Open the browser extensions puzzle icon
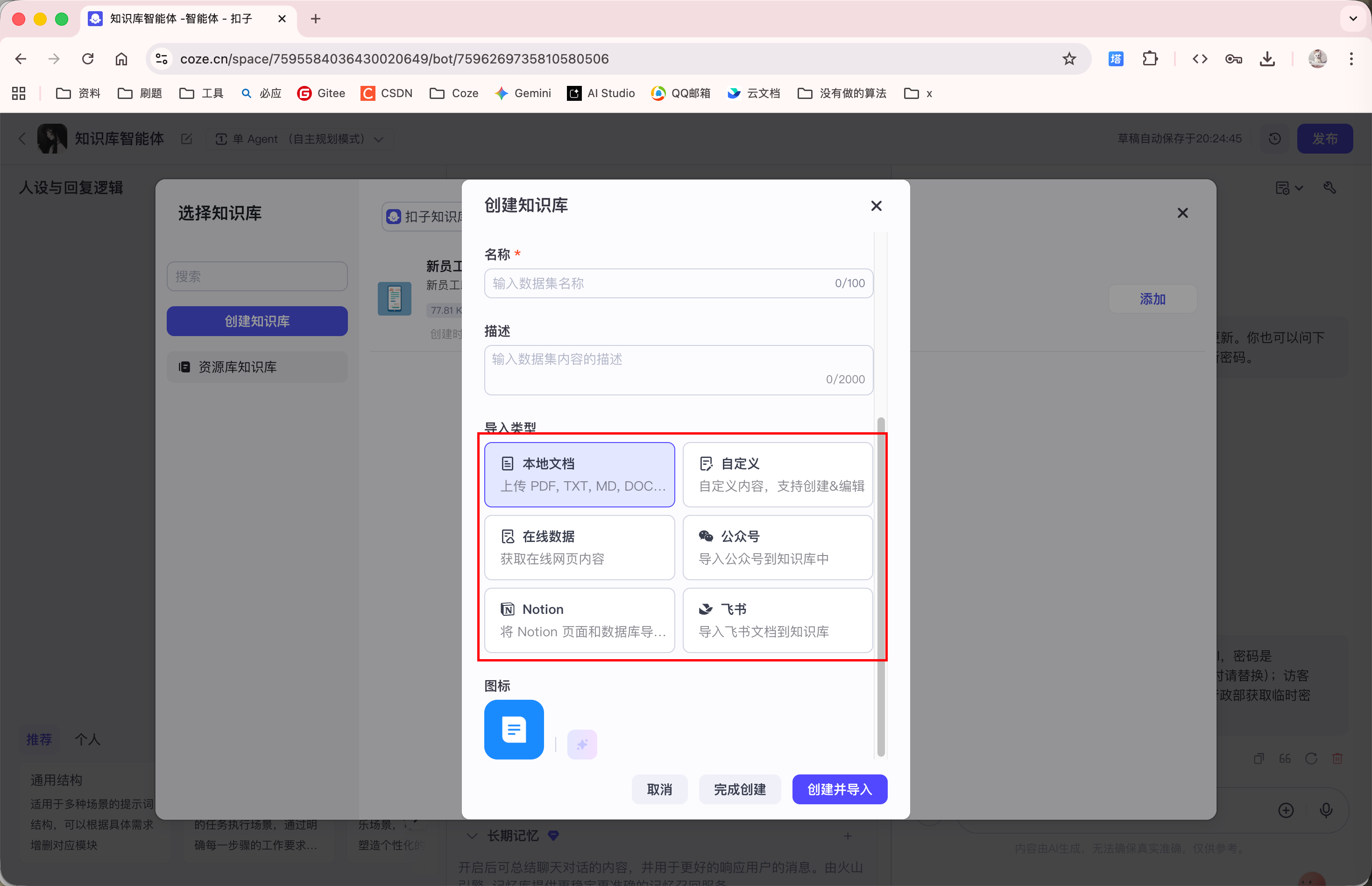The height and width of the screenshot is (886, 1372). 1149,59
